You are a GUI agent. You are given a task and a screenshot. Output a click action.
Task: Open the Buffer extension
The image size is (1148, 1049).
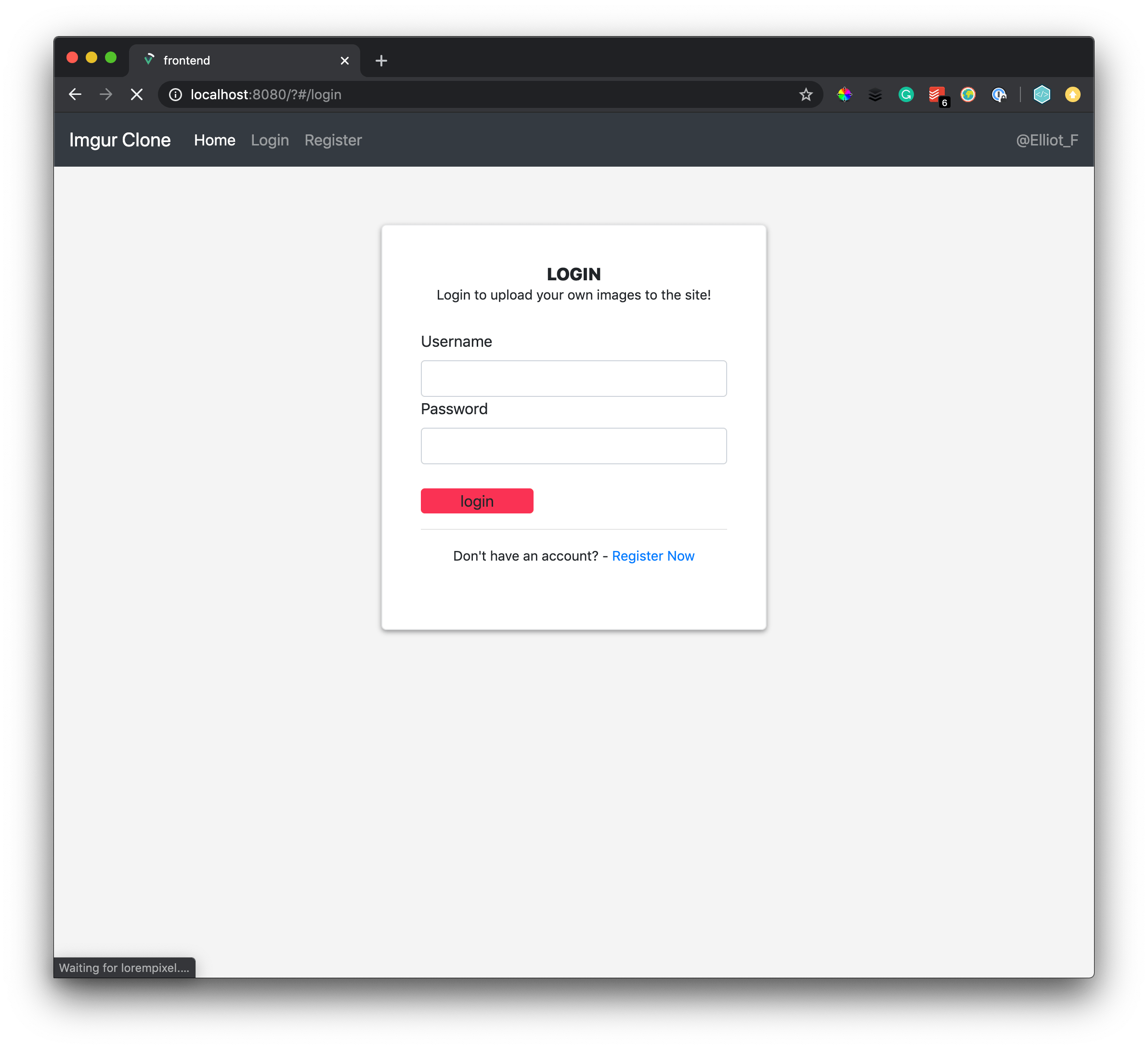[875, 94]
